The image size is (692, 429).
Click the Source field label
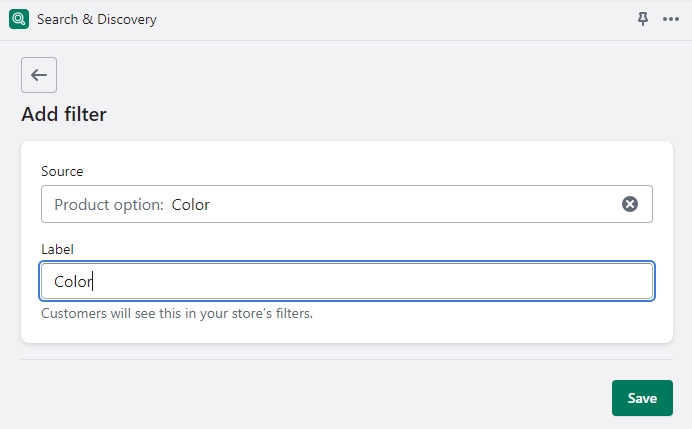click(62, 172)
